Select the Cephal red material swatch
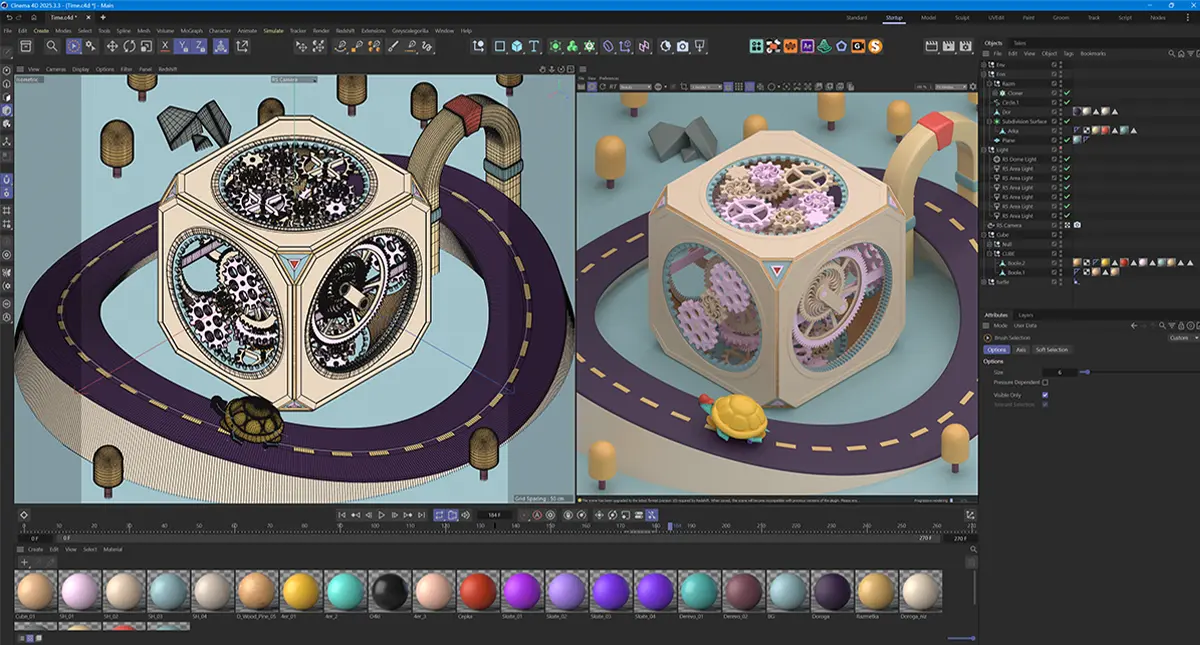Viewport: 1200px width, 645px height. [x=479, y=590]
